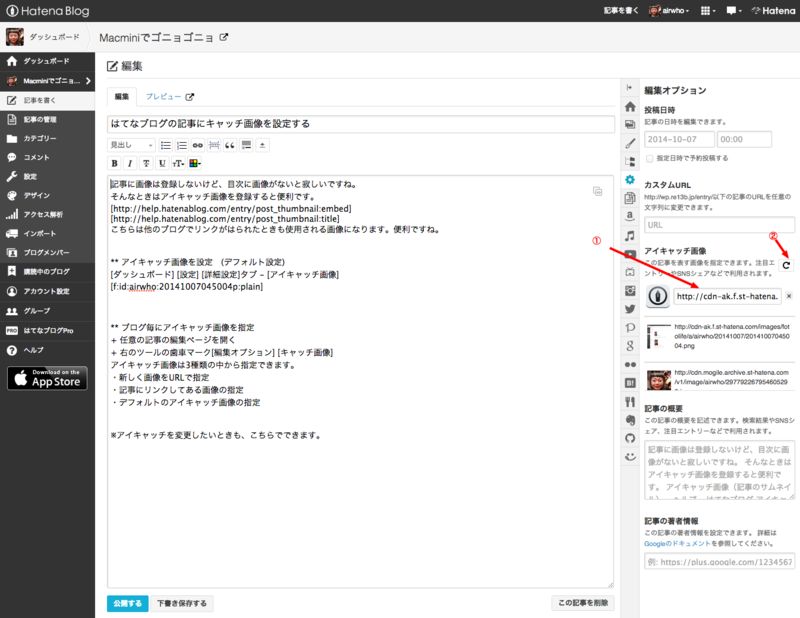Collapse the sidebar panel with arrow icon

tap(630, 88)
